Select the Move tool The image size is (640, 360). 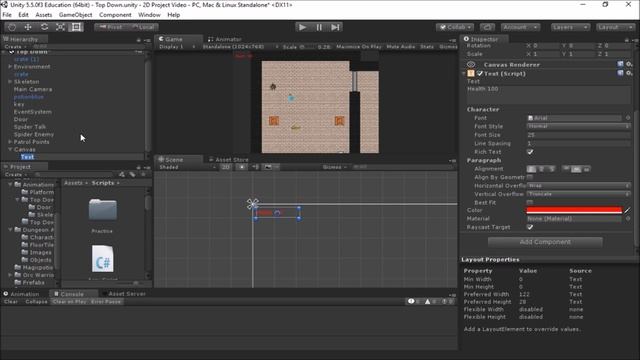tap(28, 27)
